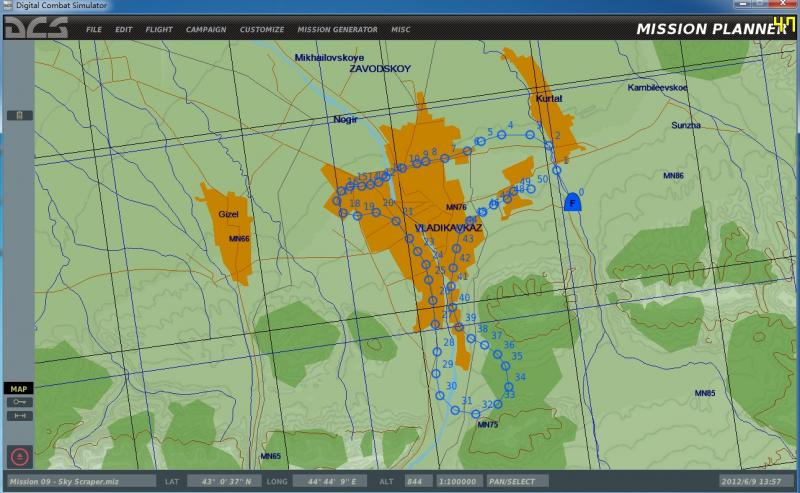Select waypoint 33 on the route
The height and width of the screenshot is (493, 800).
498,403
